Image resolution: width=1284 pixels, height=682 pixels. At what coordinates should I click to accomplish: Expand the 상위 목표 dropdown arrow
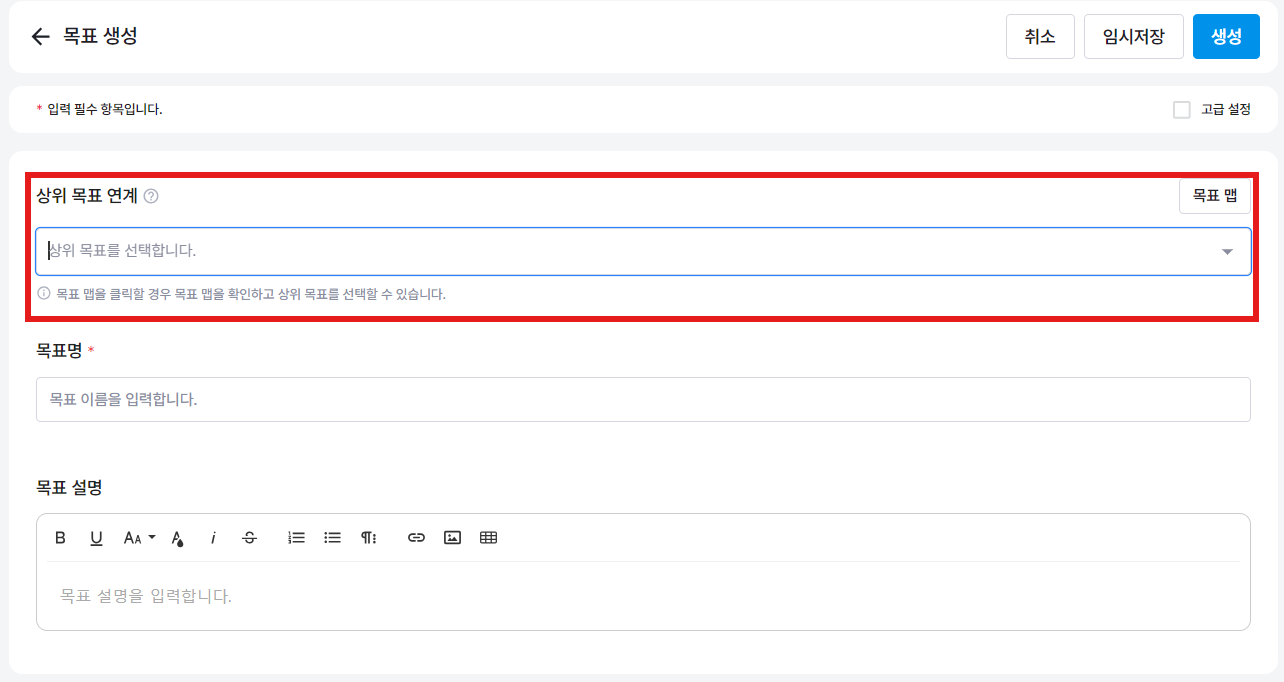pos(1227,252)
